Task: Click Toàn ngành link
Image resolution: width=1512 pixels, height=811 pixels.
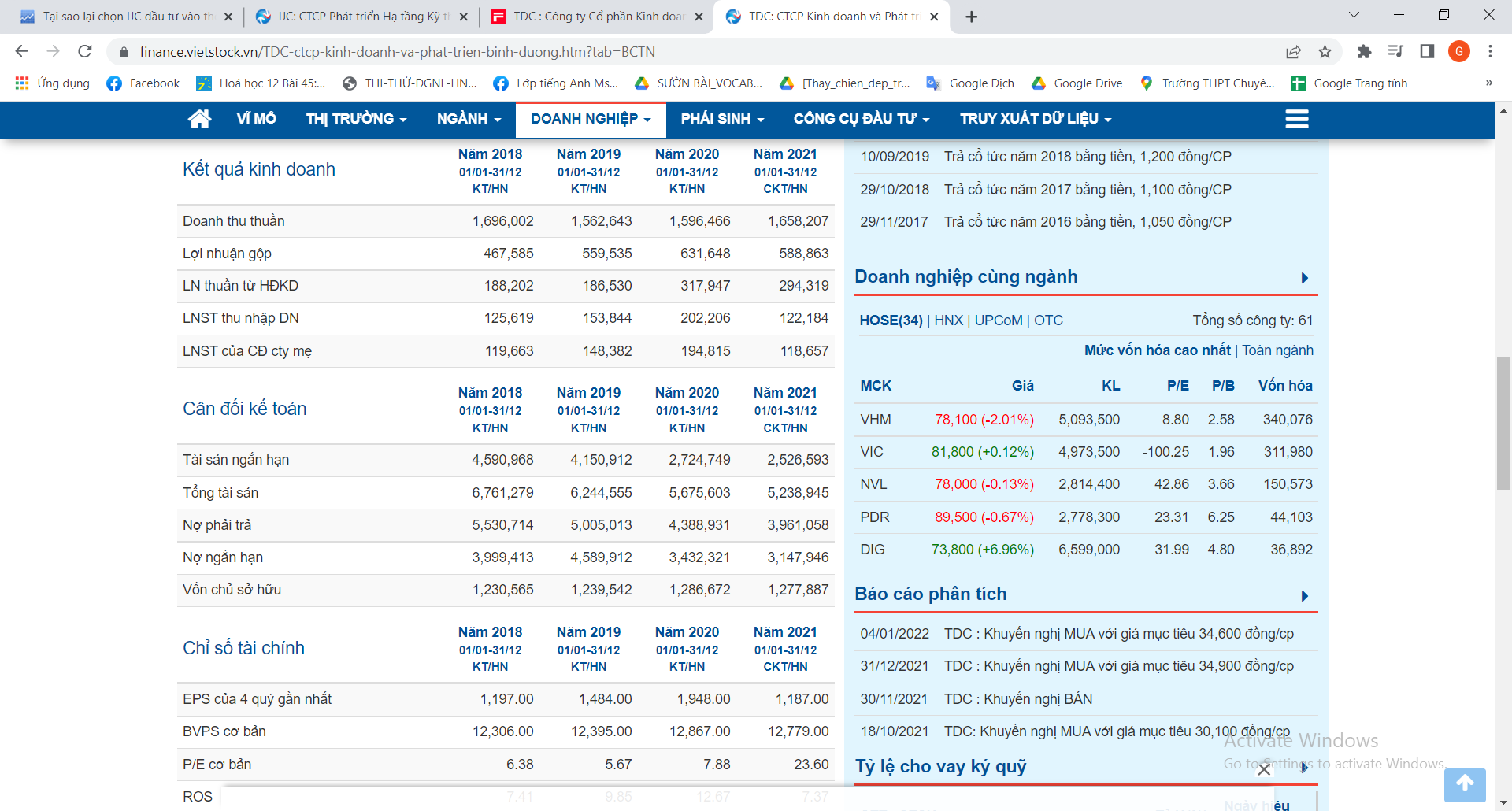Action: coord(1277,350)
